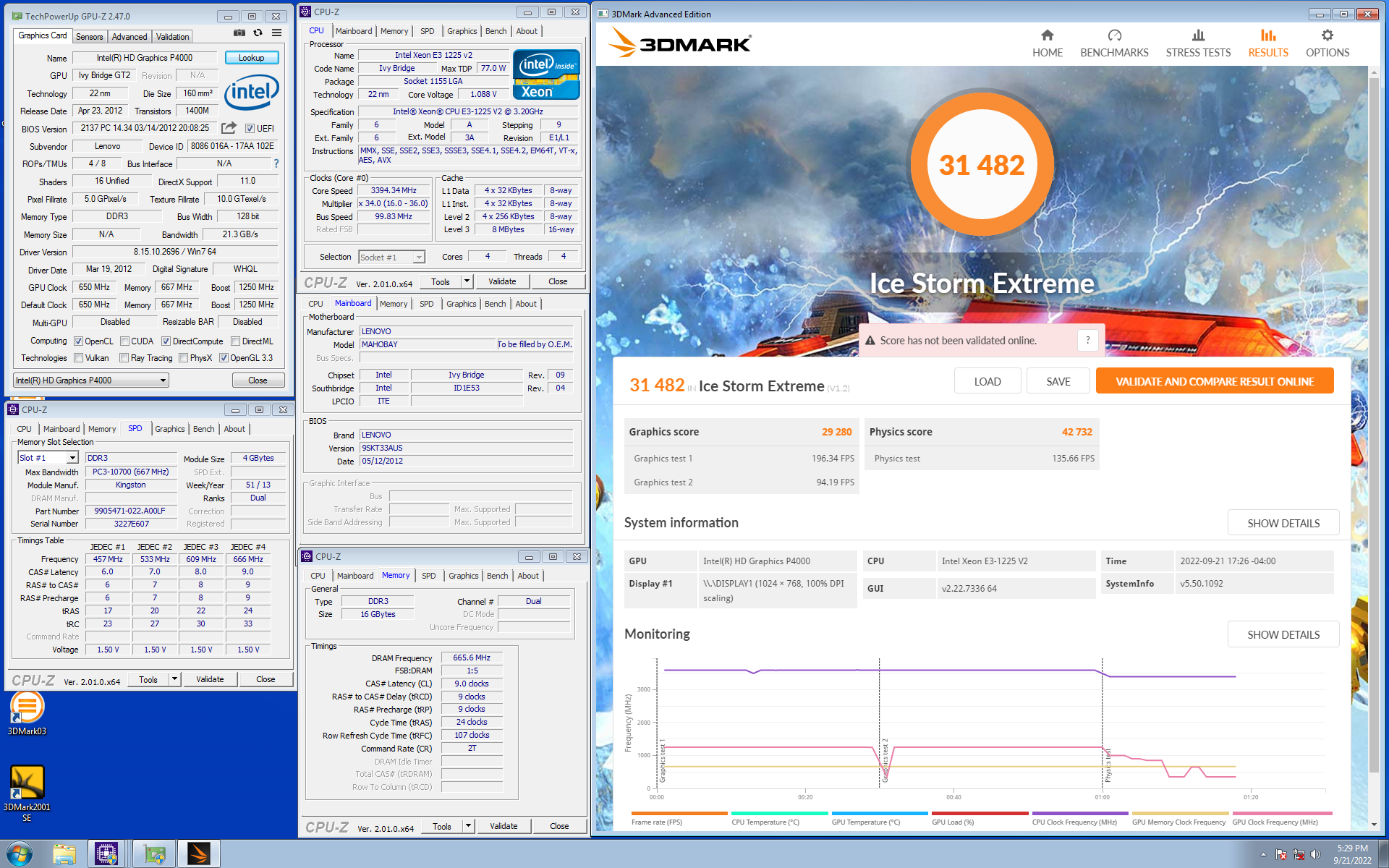Click Close button in GPU-Z

pos(258,380)
